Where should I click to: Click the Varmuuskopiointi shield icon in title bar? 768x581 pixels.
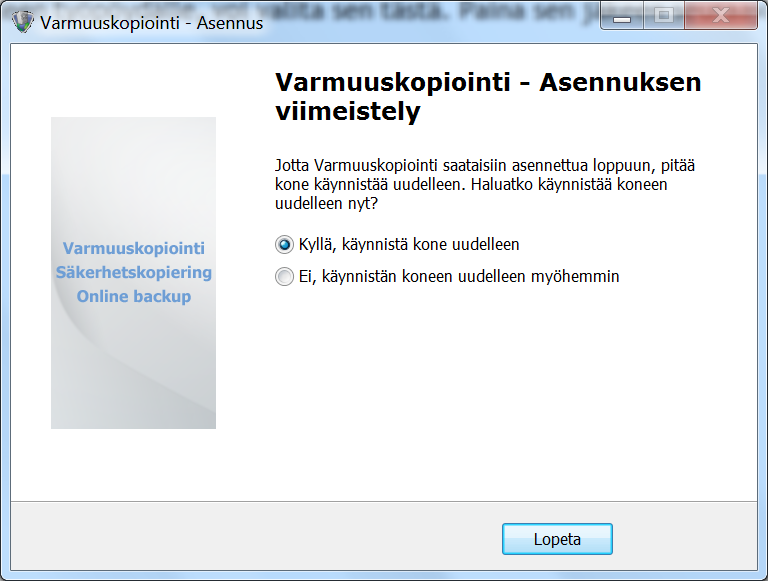click(x=23, y=22)
